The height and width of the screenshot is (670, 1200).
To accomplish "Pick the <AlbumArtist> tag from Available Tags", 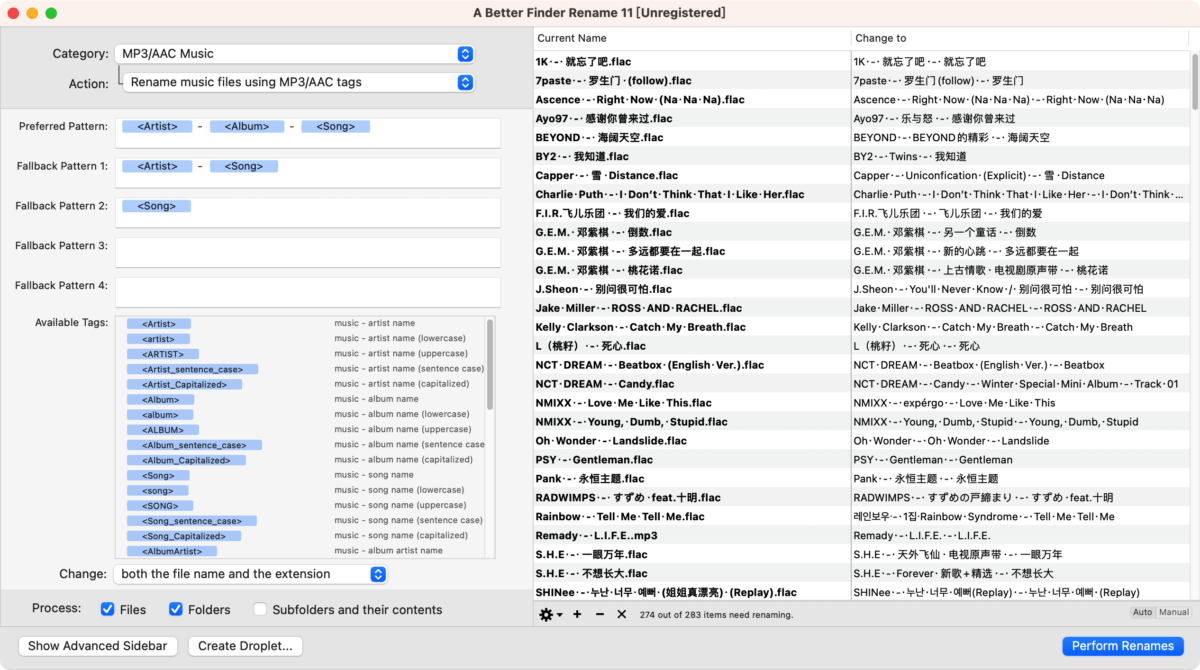I will [173, 551].
